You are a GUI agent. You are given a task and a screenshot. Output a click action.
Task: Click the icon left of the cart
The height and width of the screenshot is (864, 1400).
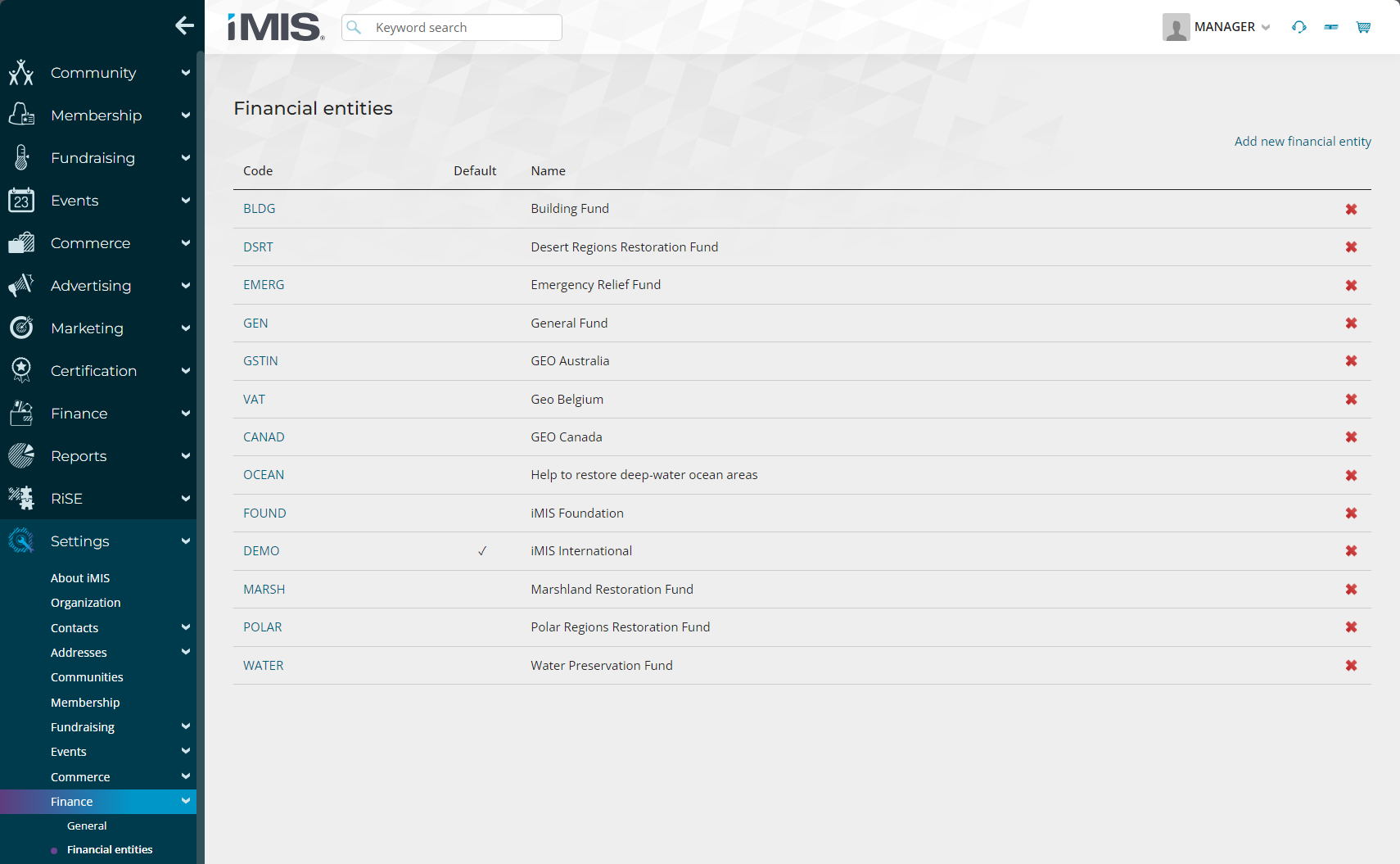(1331, 27)
